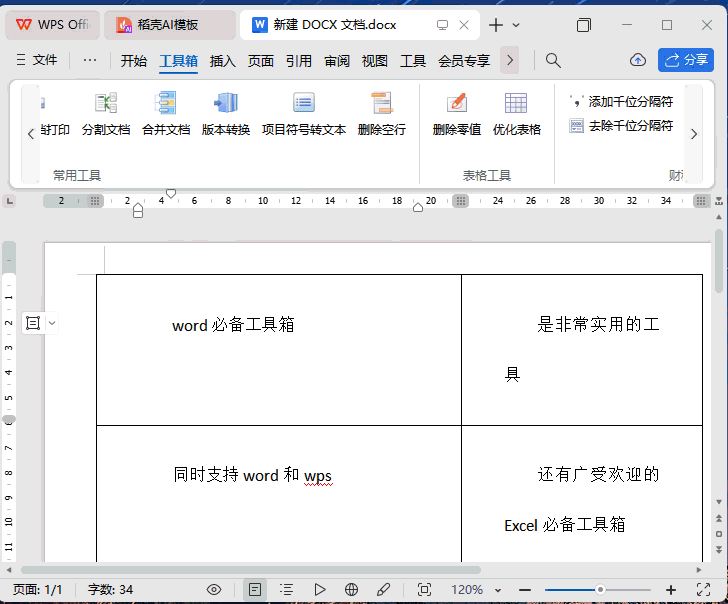
Task: Open the 文件 file menu
Action: click(37, 60)
